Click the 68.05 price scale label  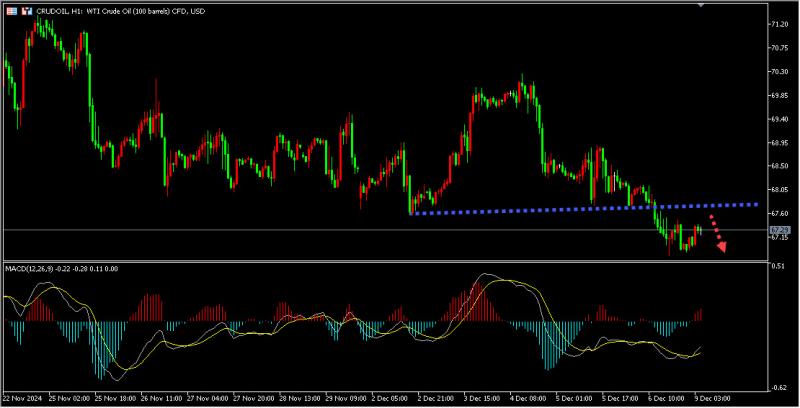tap(779, 190)
